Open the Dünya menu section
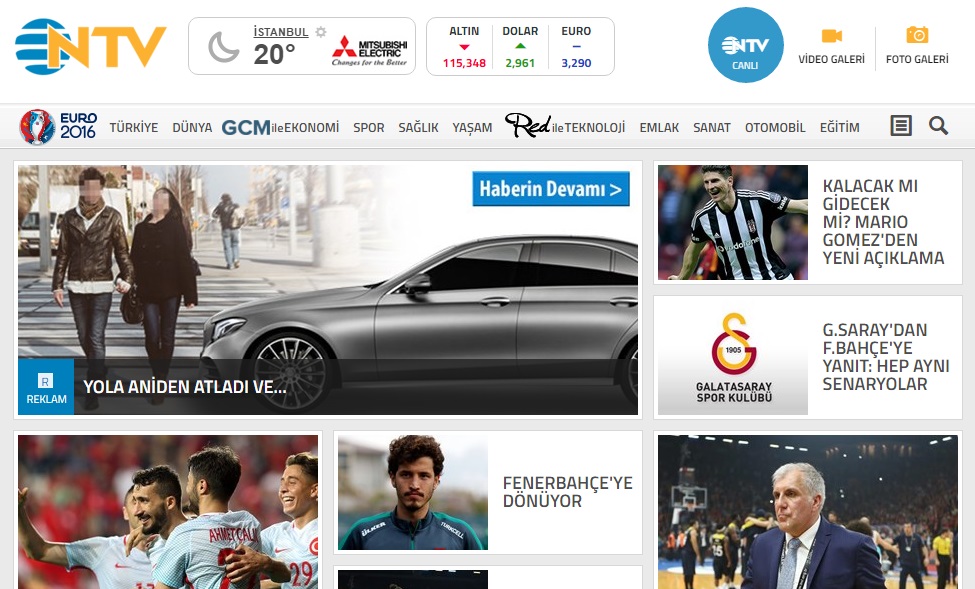The image size is (975, 589). (x=192, y=128)
